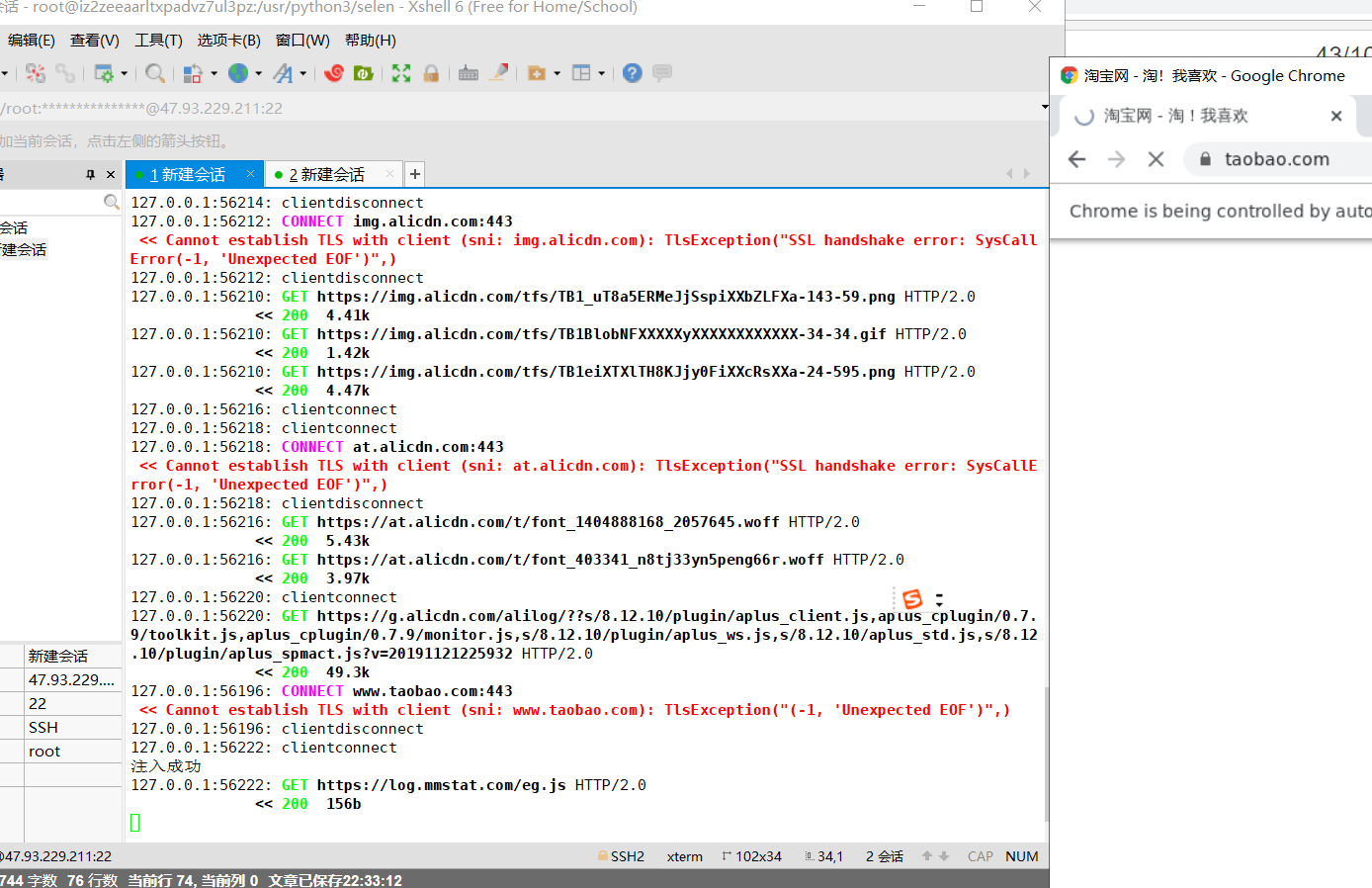Toggle CAP indicator in the status bar
This screenshot has height=888, width=1372.
[979, 856]
